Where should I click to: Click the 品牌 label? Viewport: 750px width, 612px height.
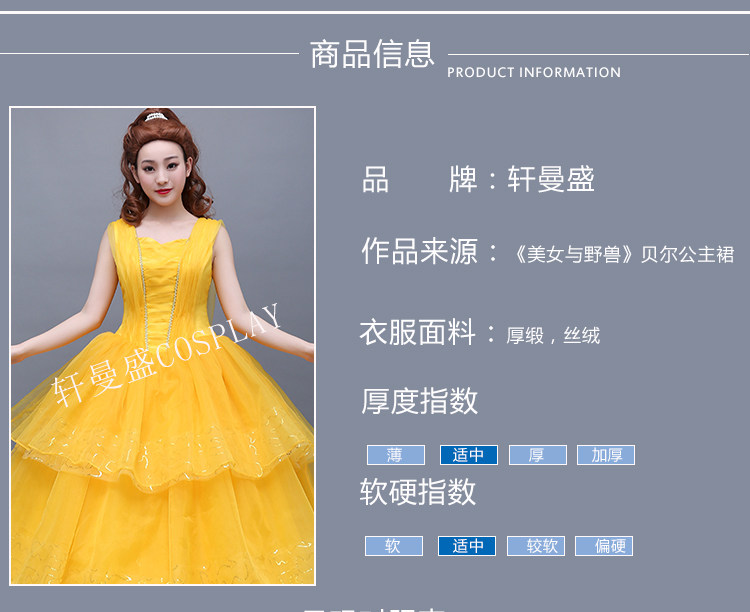click(x=419, y=179)
